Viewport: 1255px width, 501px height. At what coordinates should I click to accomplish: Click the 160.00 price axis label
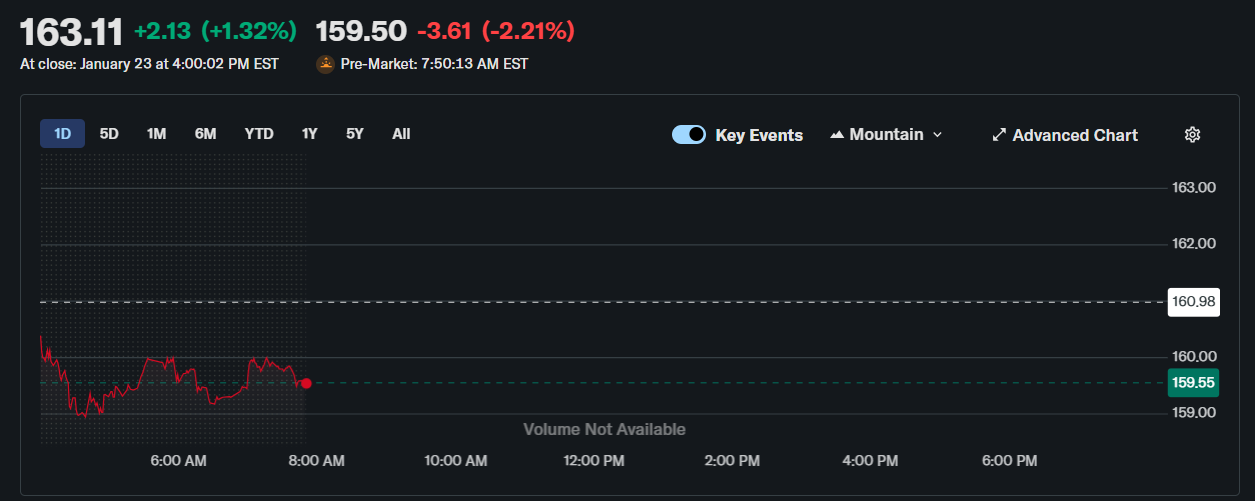click(1194, 357)
